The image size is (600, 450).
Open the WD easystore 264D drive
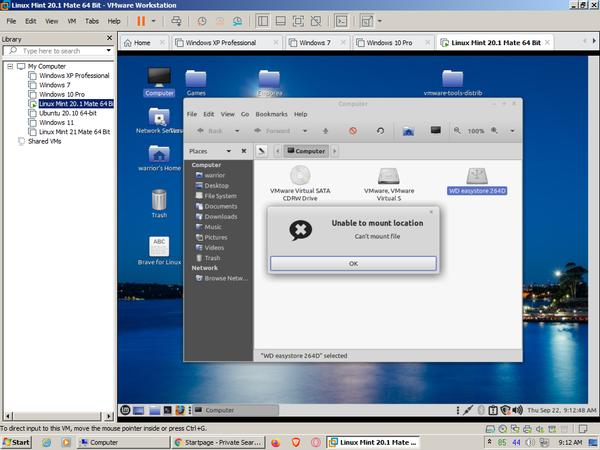tap(477, 178)
